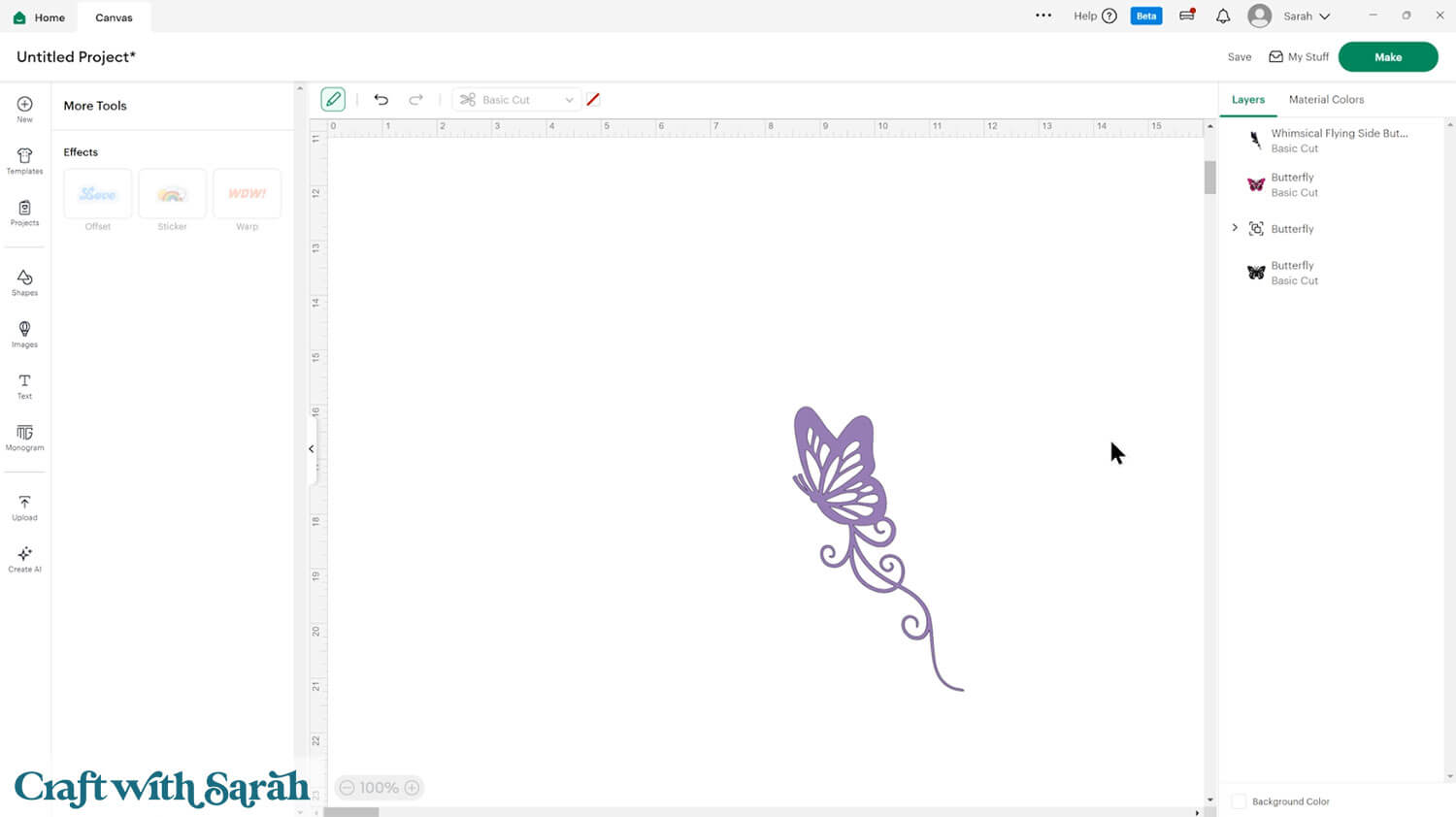Open the Shapes tool in sidebar
Image resolution: width=1456 pixels, height=817 pixels.
pos(24,282)
